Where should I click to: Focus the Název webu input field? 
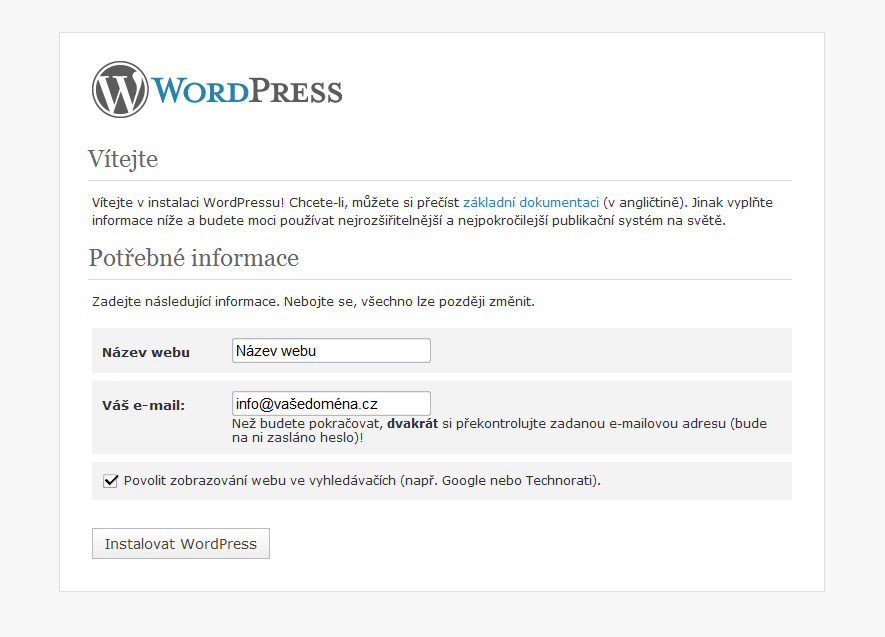[331, 351]
